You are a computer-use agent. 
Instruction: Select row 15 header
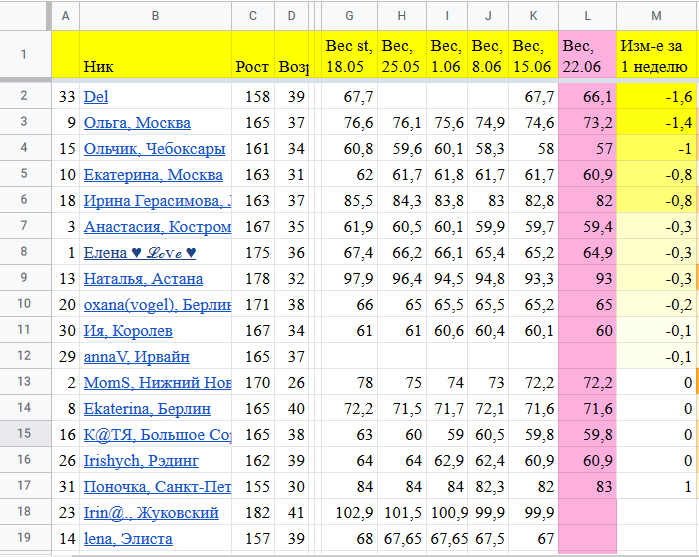(x=24, y=435)
